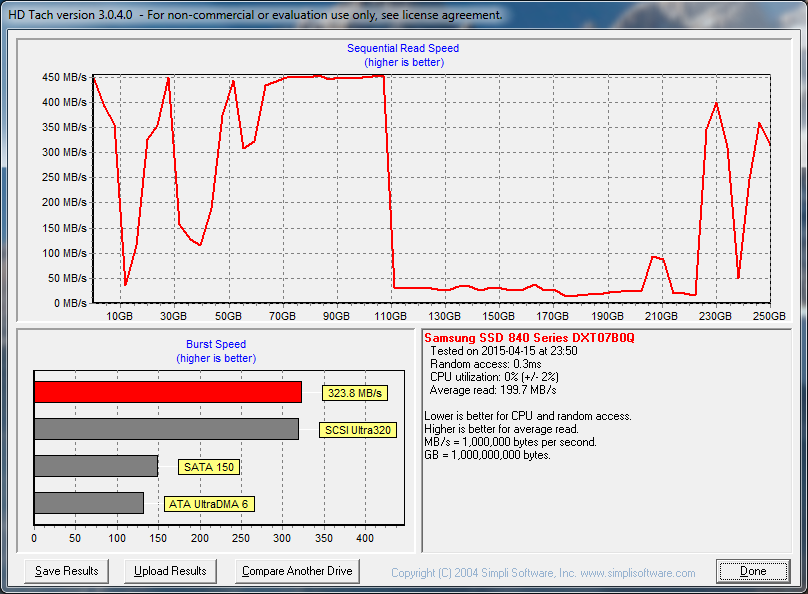This screenshot has width=808, height=594.
Task: Click the Average read: 199.7 MB/s line
Action: [x=493, y=390]
